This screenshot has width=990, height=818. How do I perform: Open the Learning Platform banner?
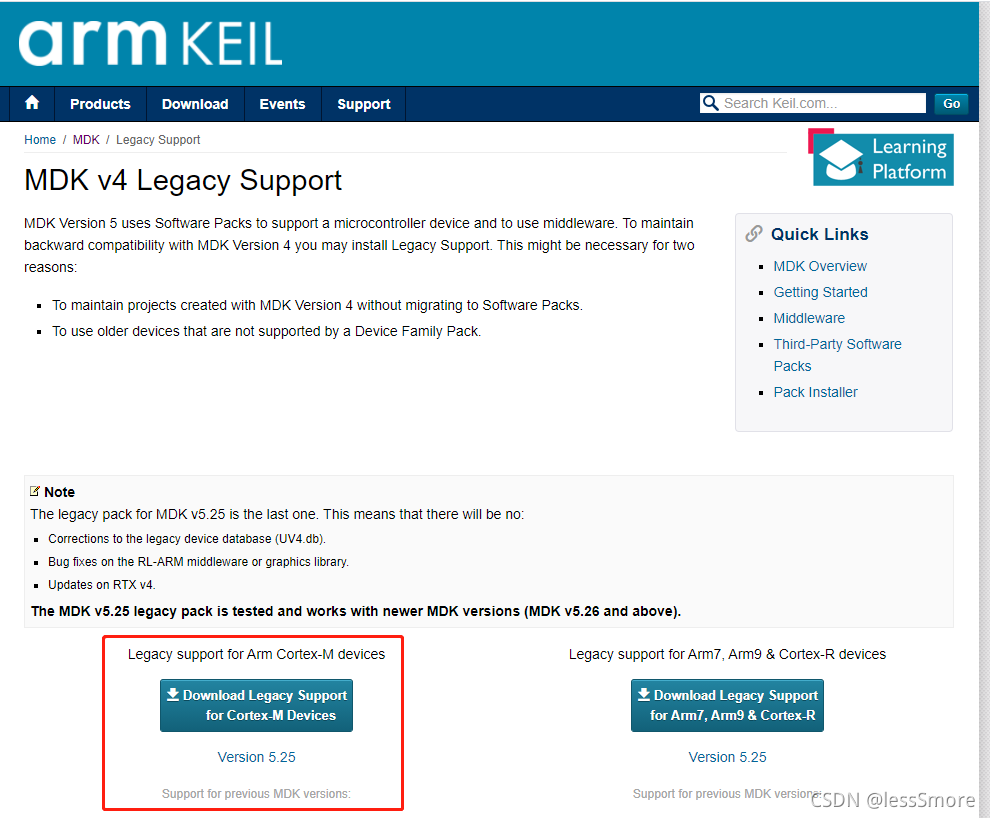coord(881,157)
